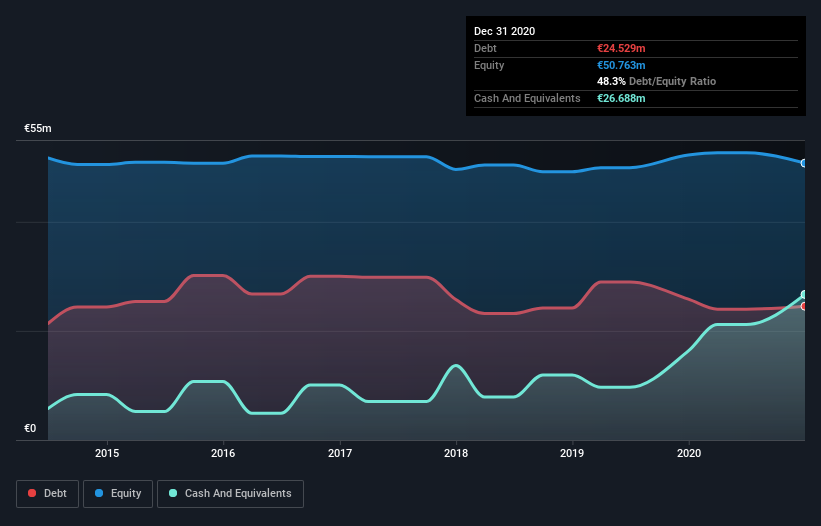Click the €24.529m debt value

[621, 48]
